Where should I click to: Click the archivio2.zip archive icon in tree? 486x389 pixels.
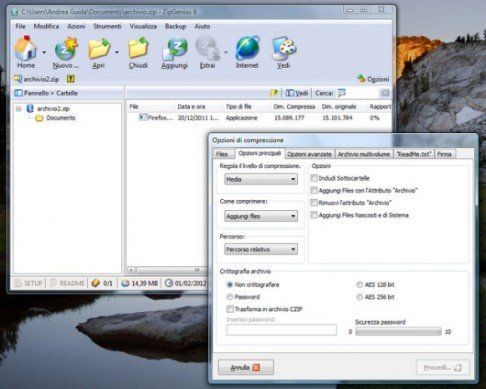(30, 108)
